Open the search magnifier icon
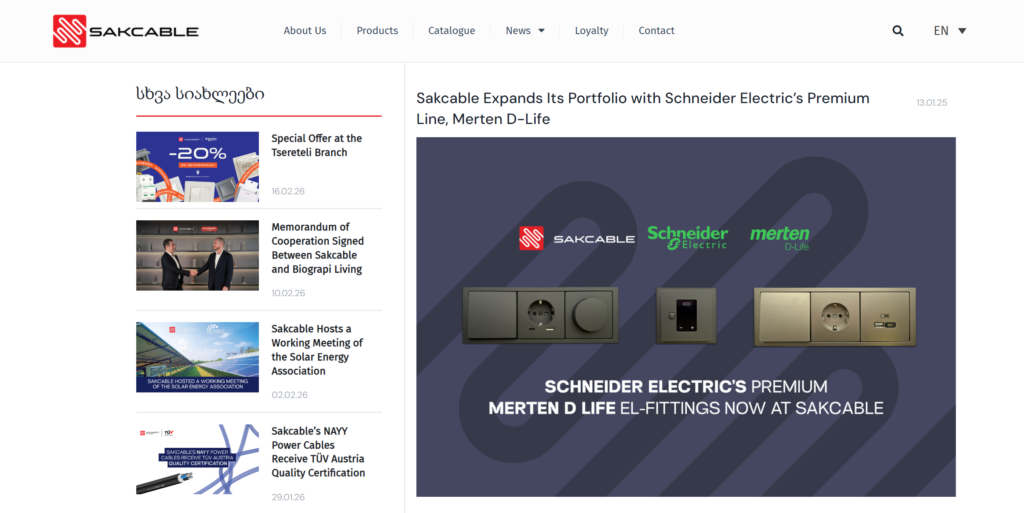The height and width of the screenshot is (513, 1024). coord(898,31)
